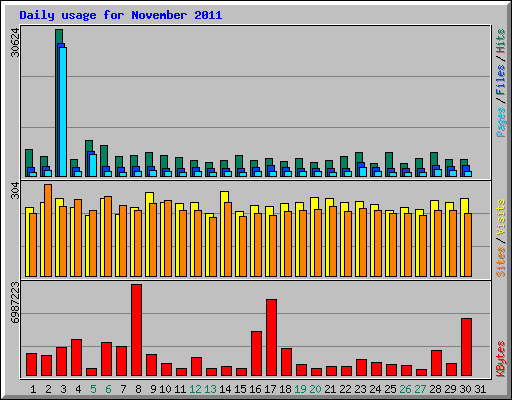Click day label 1 on the x-axis

pyautogui.click(x=33, y=389)
